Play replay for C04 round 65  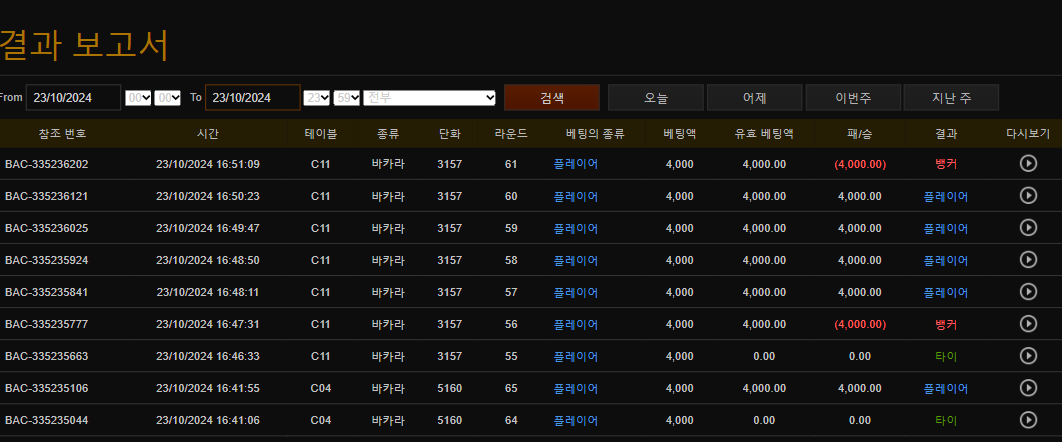pyautogui.click(x=1028, y=388)
